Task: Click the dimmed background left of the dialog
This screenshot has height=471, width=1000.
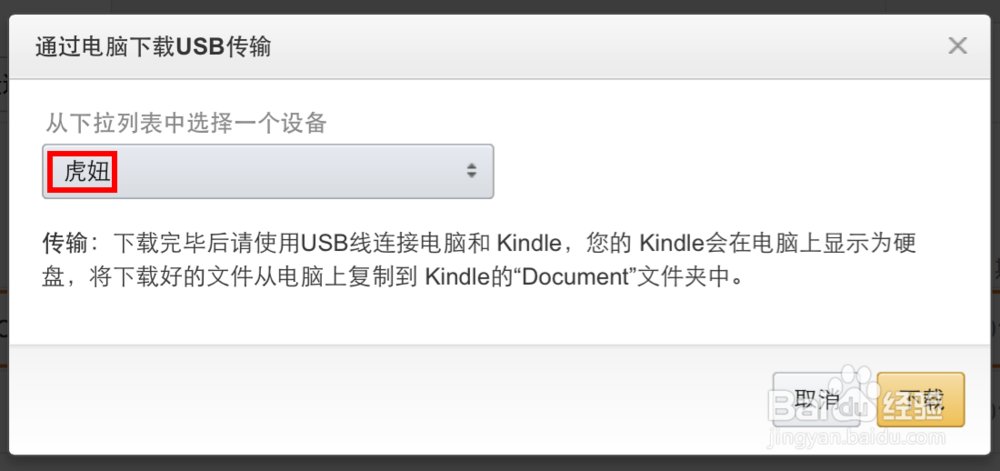Action: click(x=4, y=250)
